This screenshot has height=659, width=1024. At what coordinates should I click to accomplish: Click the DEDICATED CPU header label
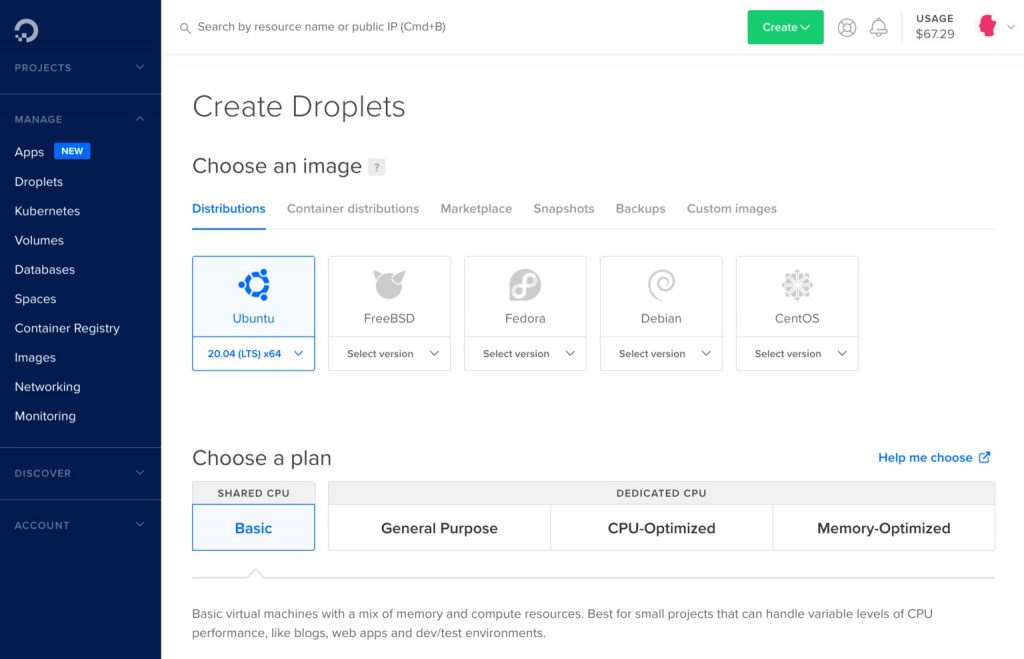661,493
